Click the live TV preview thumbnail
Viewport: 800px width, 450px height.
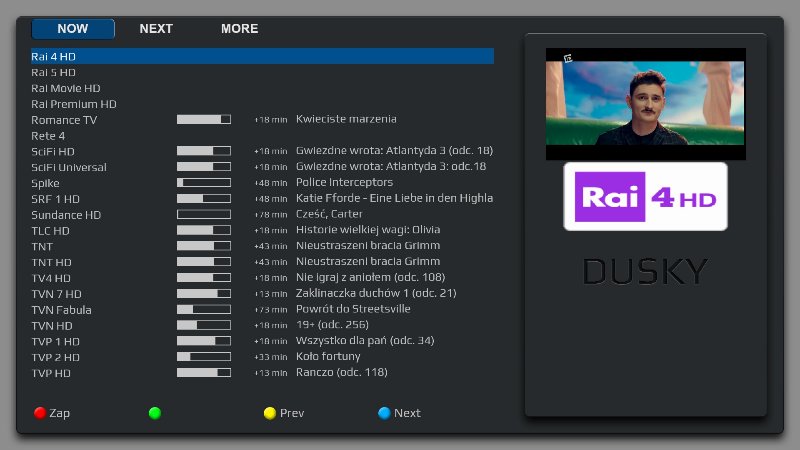click(x=645, y=104)
